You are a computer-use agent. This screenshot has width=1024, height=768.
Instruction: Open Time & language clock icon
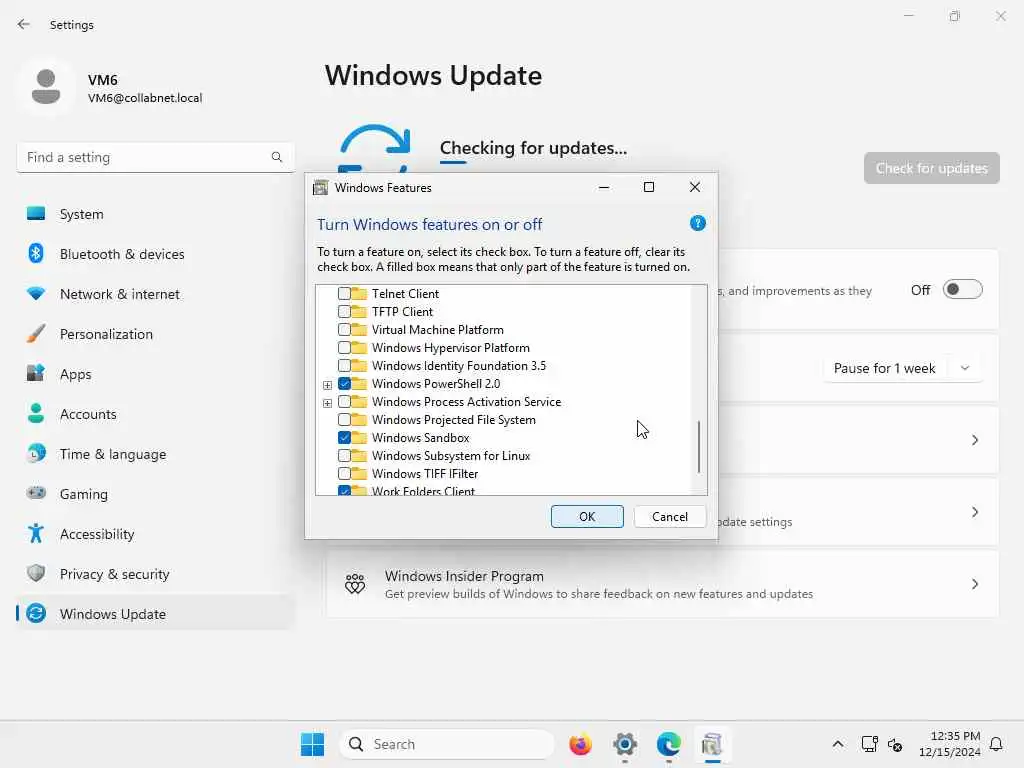(36, 453)
